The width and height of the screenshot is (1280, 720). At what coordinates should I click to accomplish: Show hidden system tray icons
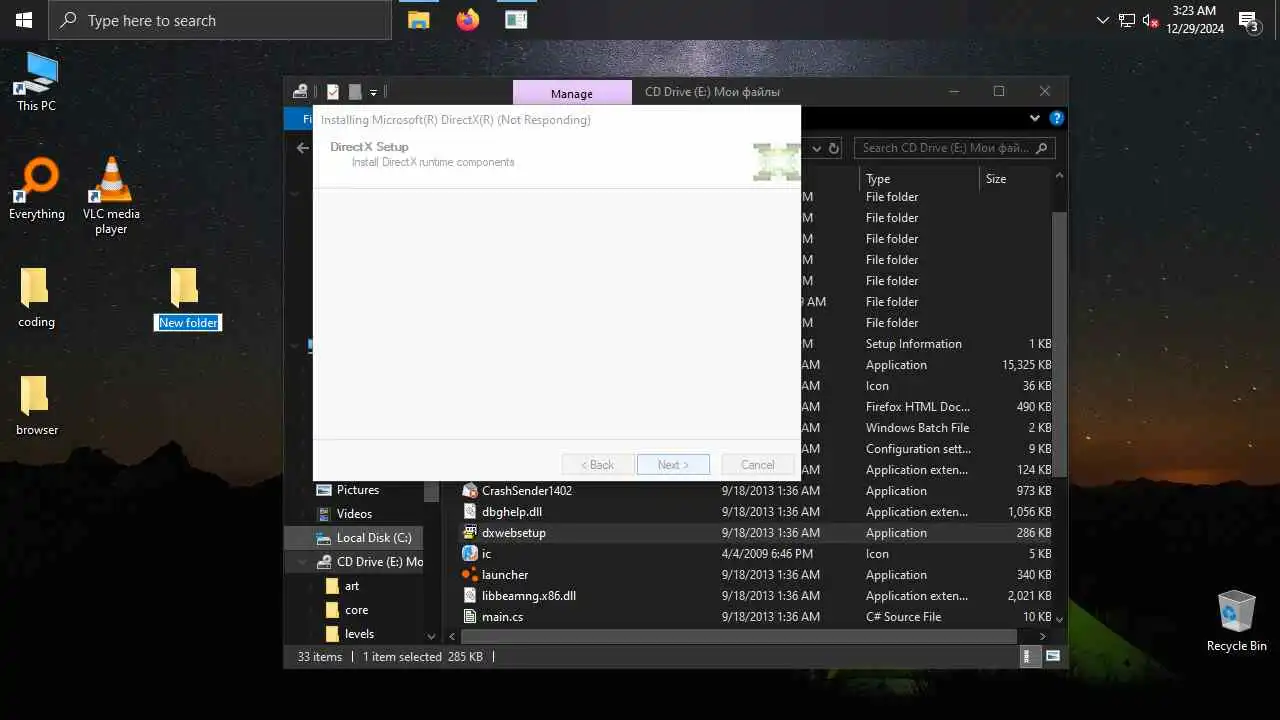click(x=1103, y=20)
